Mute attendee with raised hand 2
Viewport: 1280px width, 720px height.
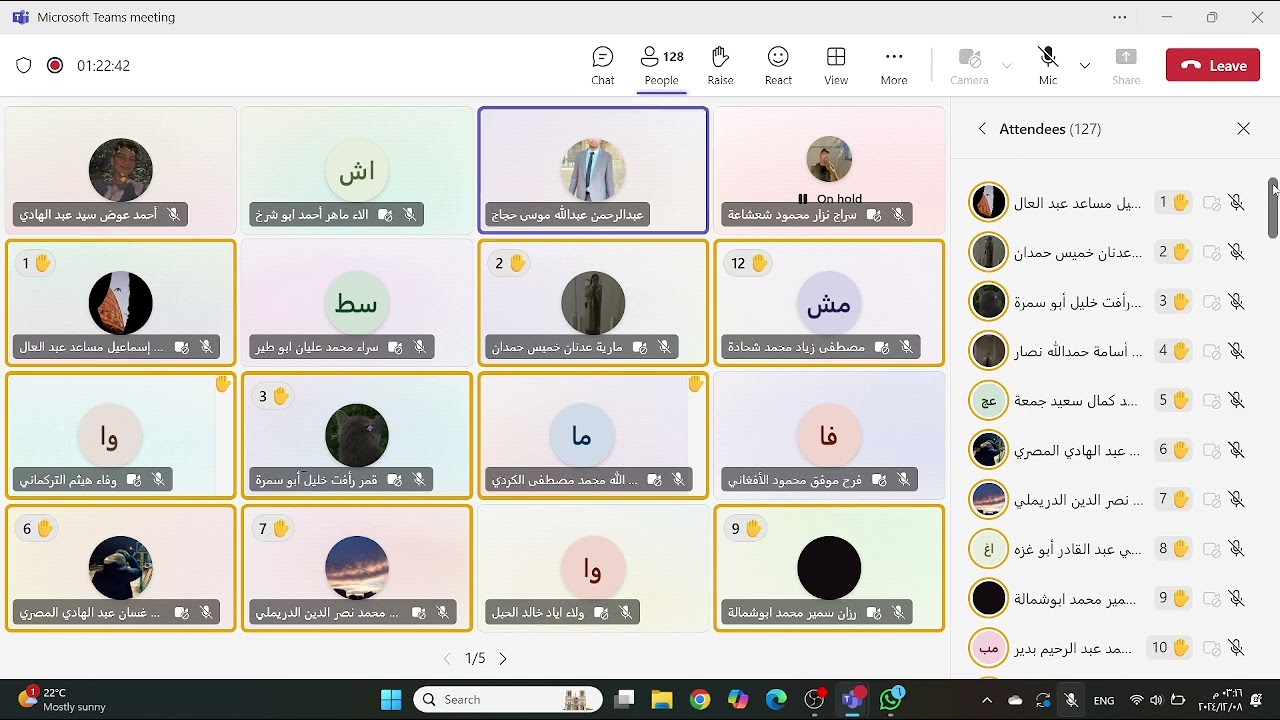tap(1236, 252)
